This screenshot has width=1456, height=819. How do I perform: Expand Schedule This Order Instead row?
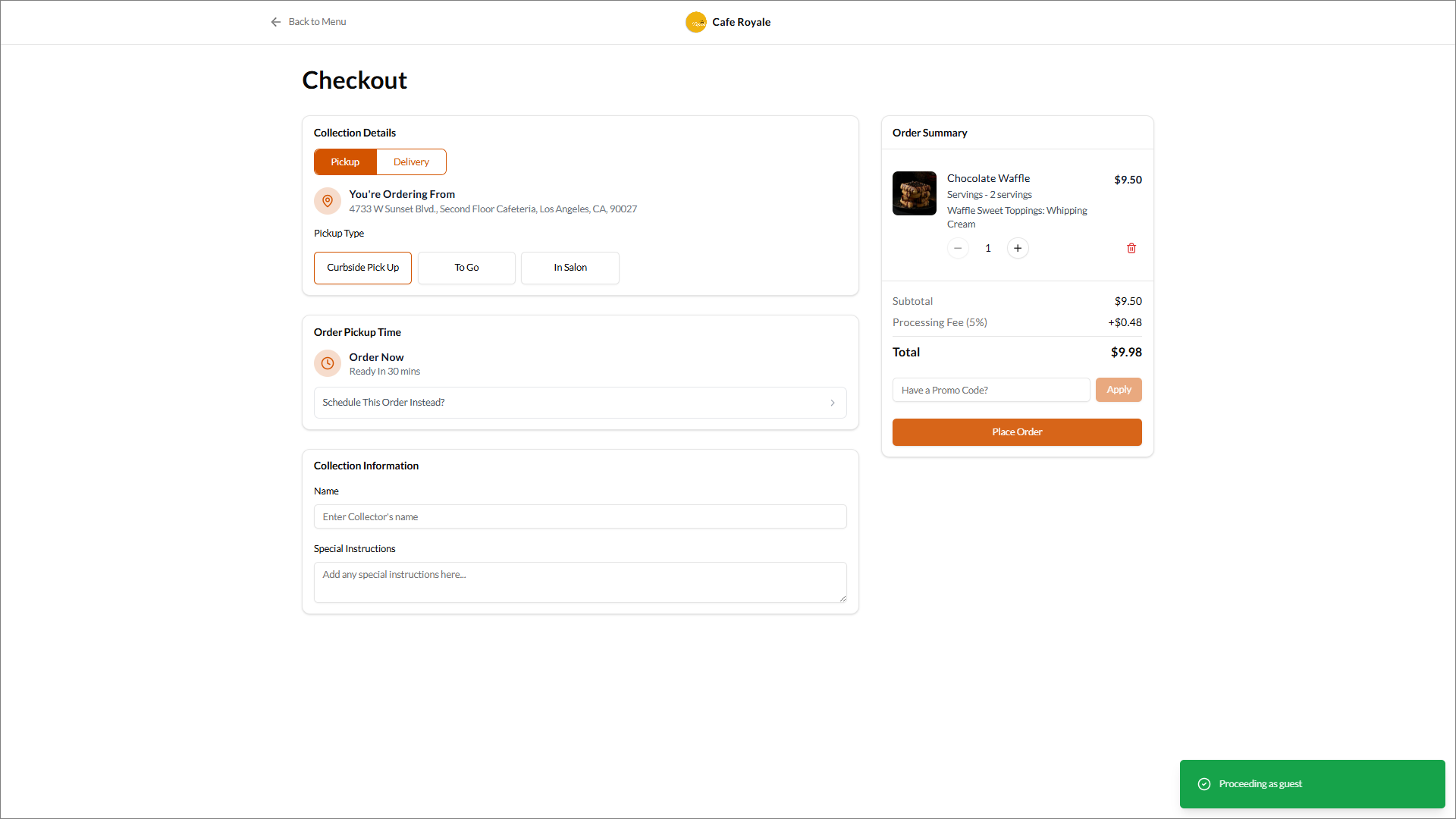pos(579,403)
